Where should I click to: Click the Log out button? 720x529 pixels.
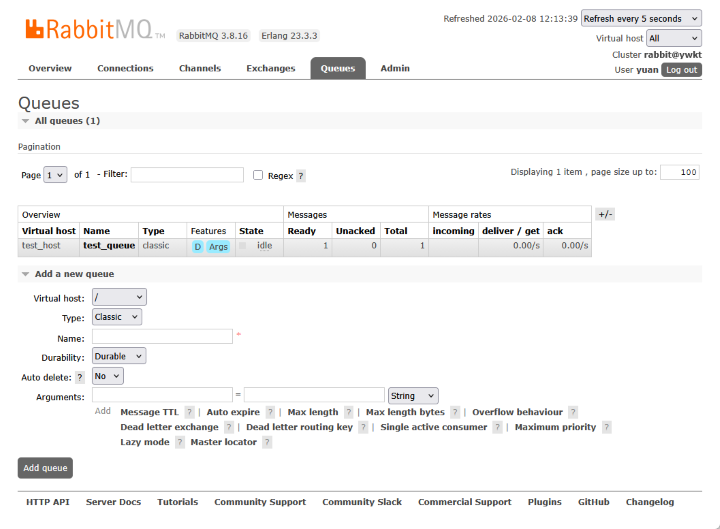(x=681, y=70)
